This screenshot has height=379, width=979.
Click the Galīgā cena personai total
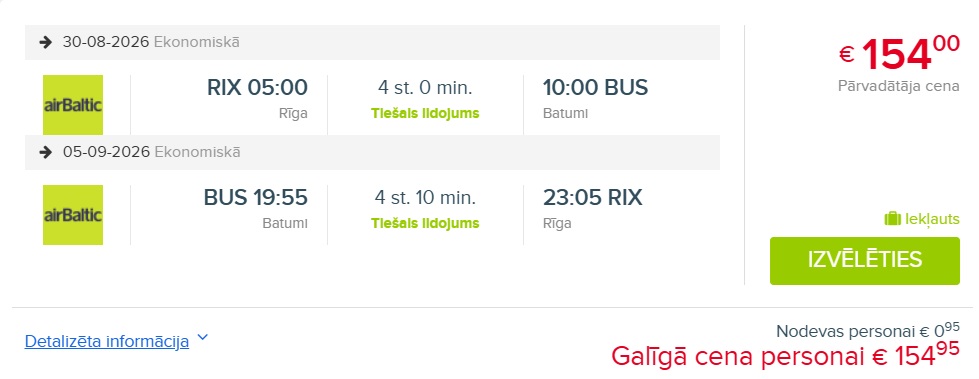pos(785,356)
